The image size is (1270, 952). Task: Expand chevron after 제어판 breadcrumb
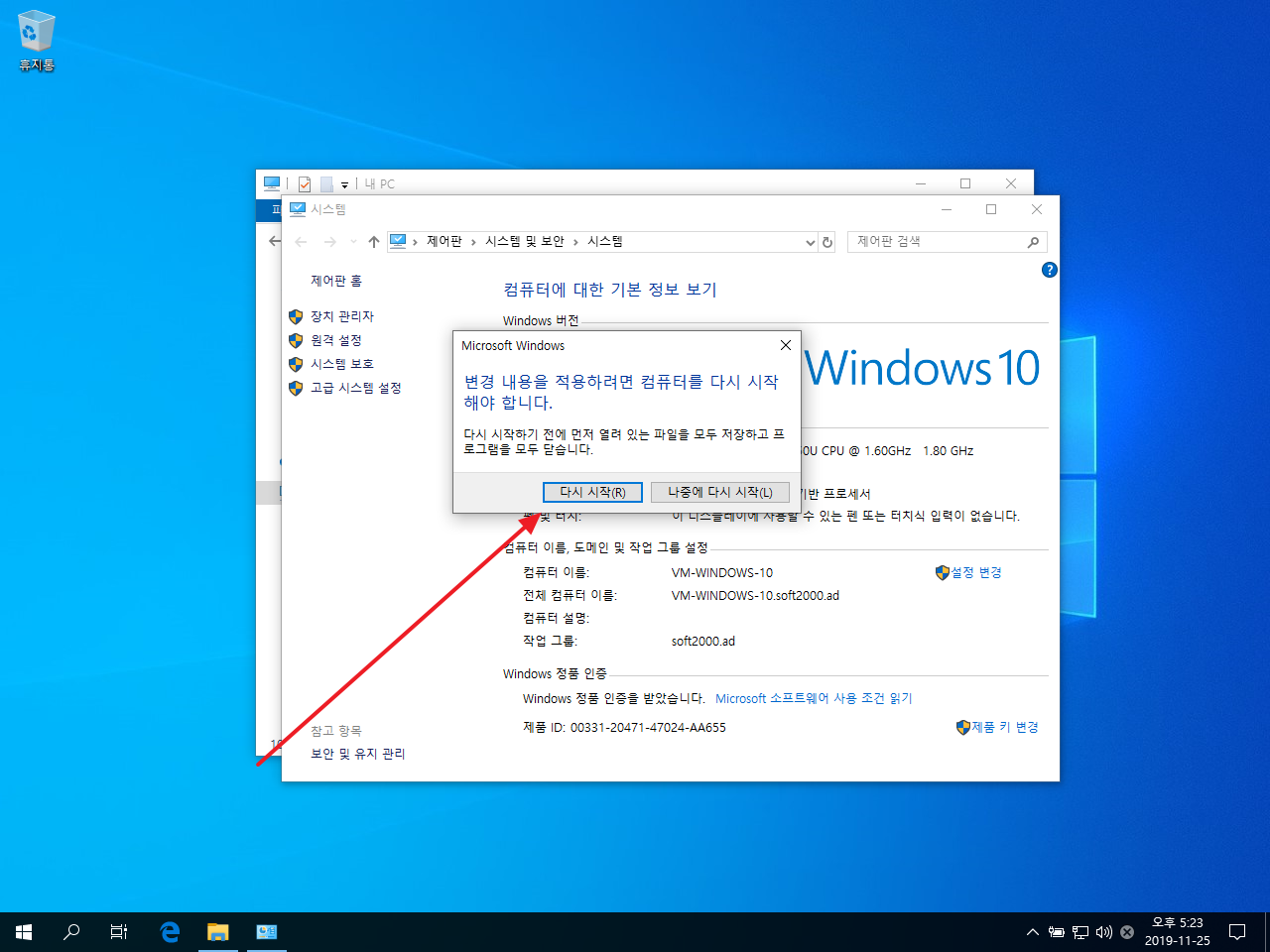tap(473, 242)
